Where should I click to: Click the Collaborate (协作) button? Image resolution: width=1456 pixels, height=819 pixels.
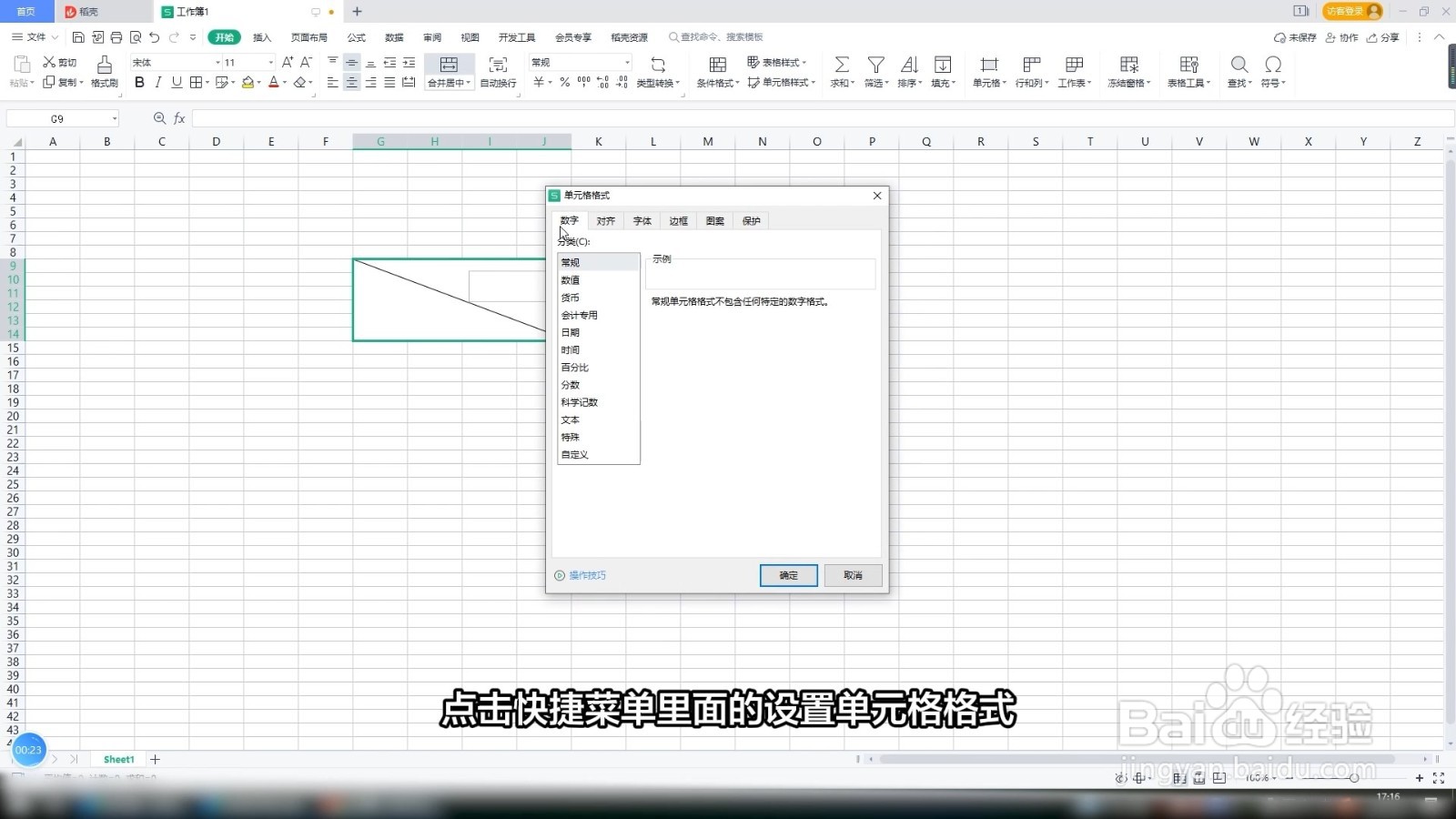click(x=1342, y=37)
